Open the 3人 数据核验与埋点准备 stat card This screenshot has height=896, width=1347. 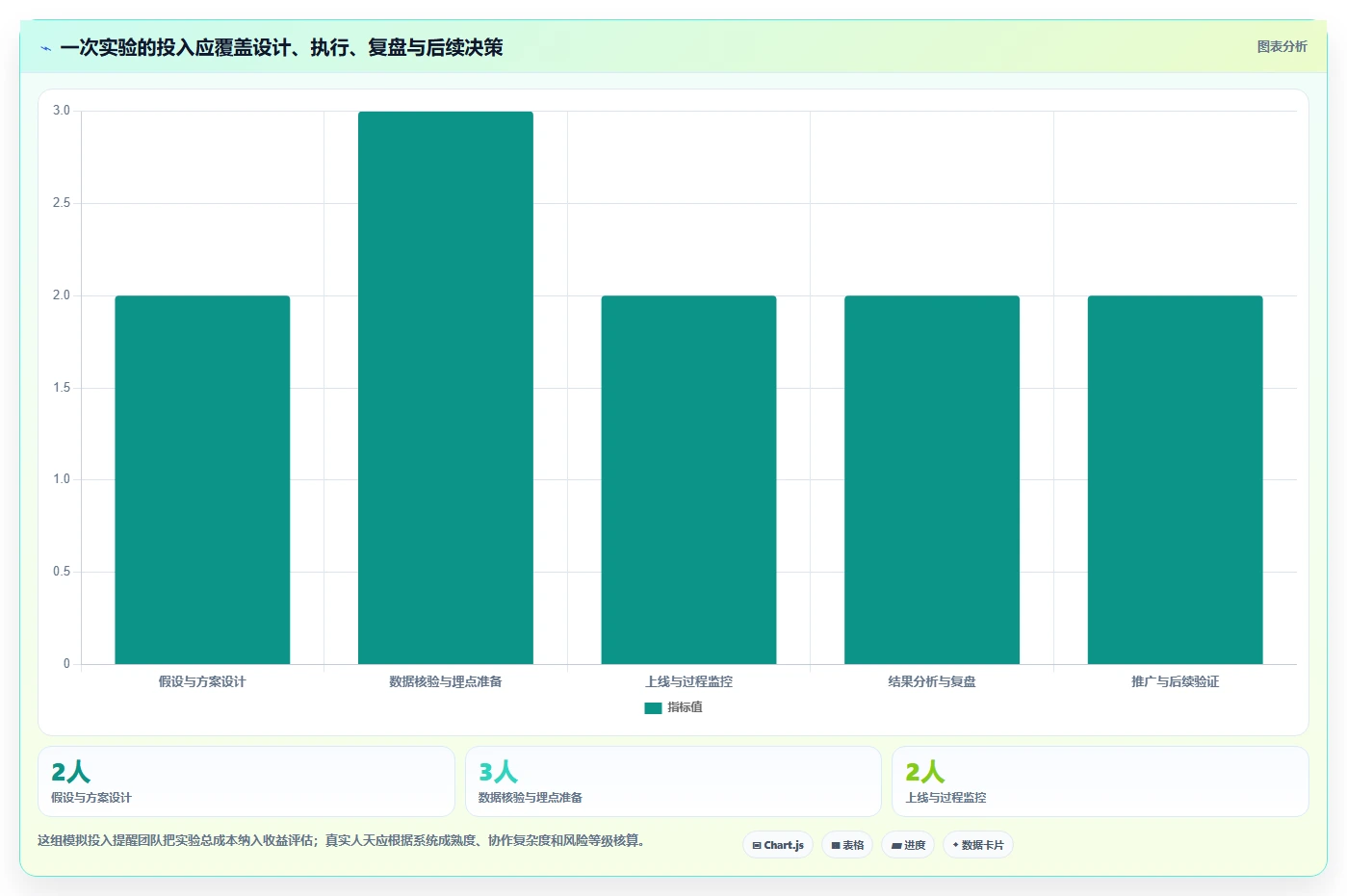(x=673, y=781)
